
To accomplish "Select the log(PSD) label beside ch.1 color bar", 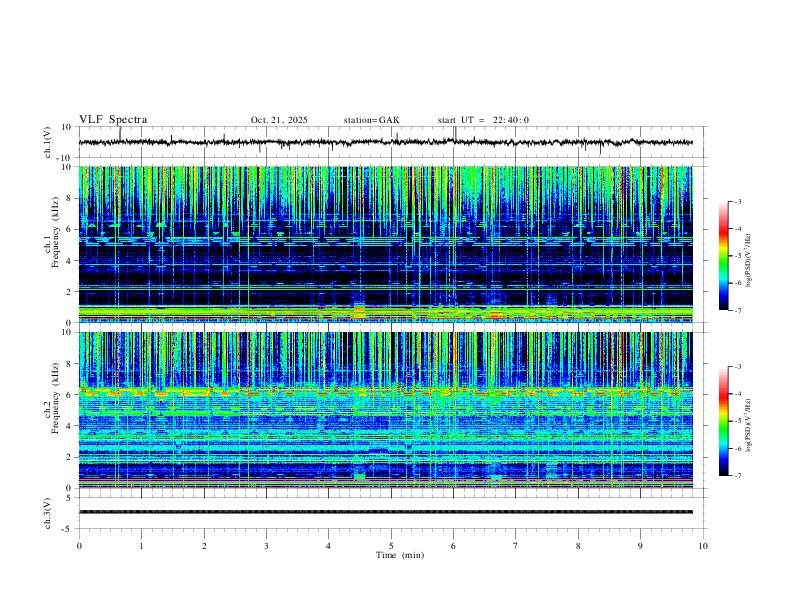I will tap(749, 261).
